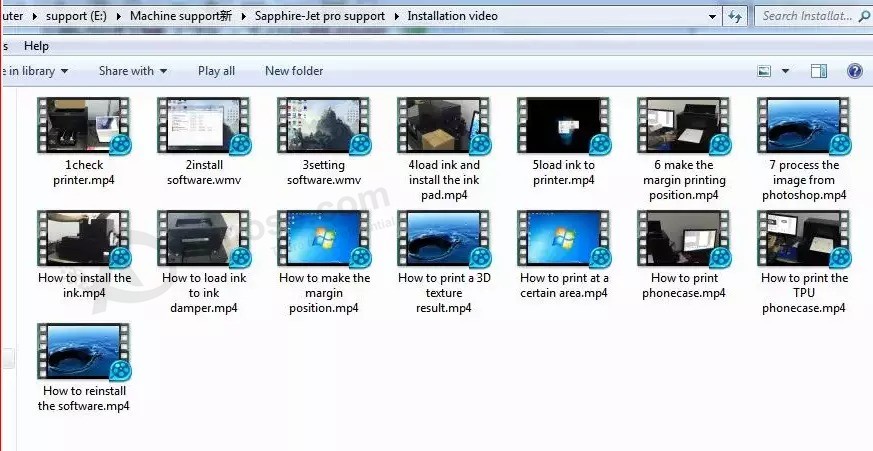Click the Installation video breadcrumb
The width and height of the screenshot is (873, 451).
[x=453, y=16]
